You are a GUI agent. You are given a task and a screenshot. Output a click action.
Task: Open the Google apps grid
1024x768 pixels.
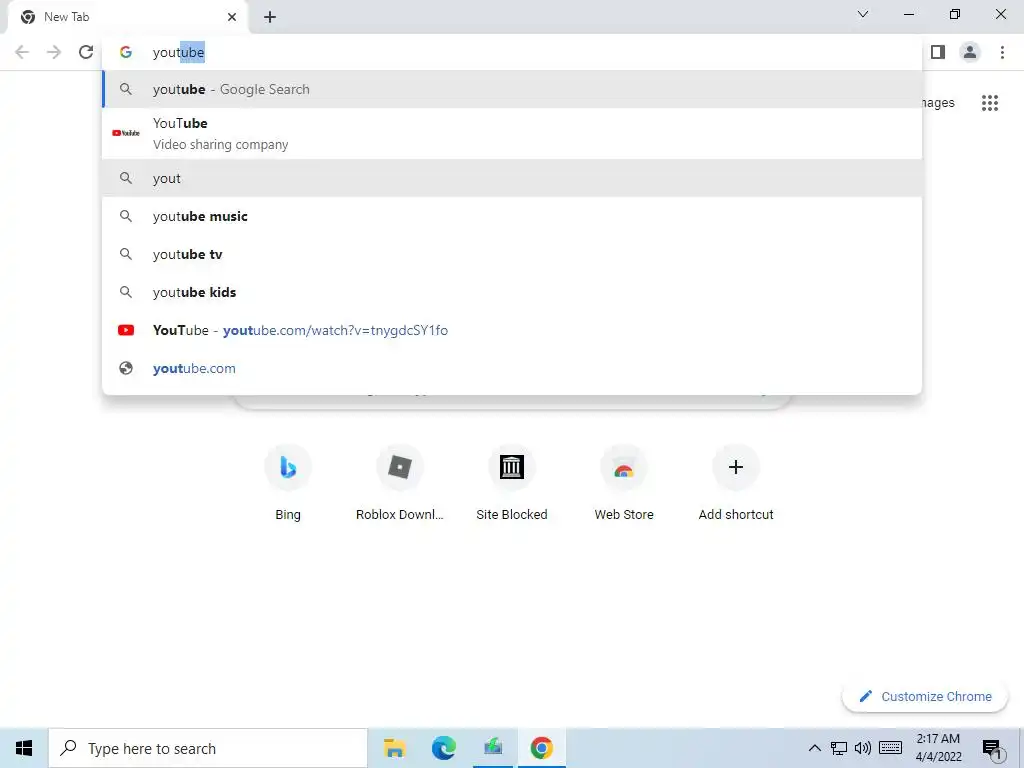989,103
